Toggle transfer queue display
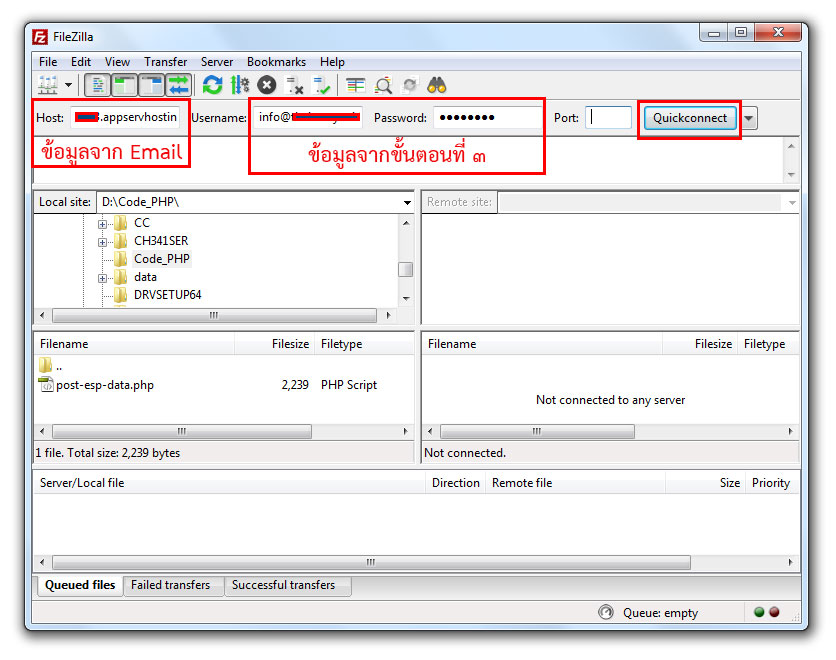 tap(179, 85)
